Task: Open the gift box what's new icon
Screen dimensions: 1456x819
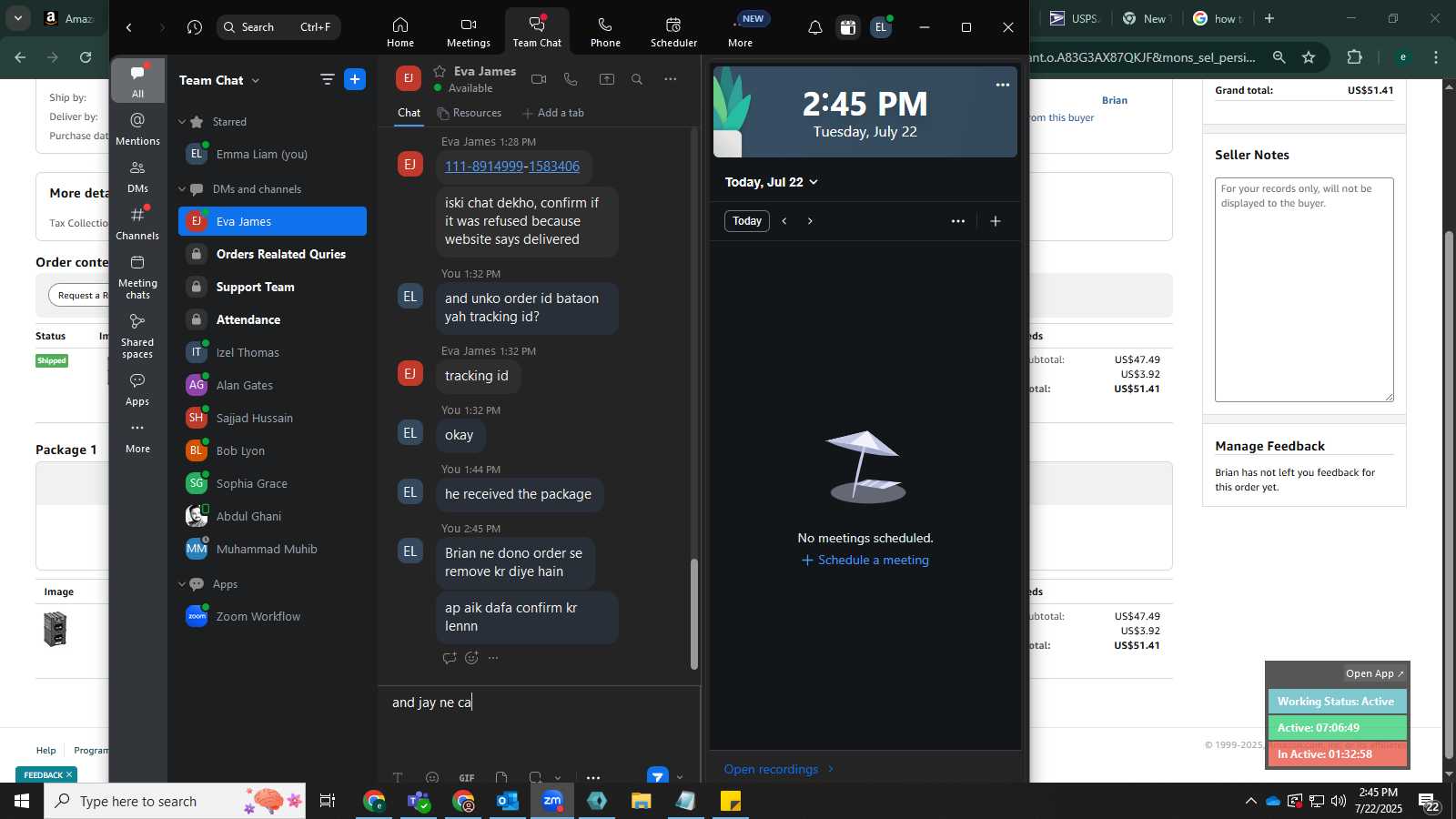Action: point(848,27)
